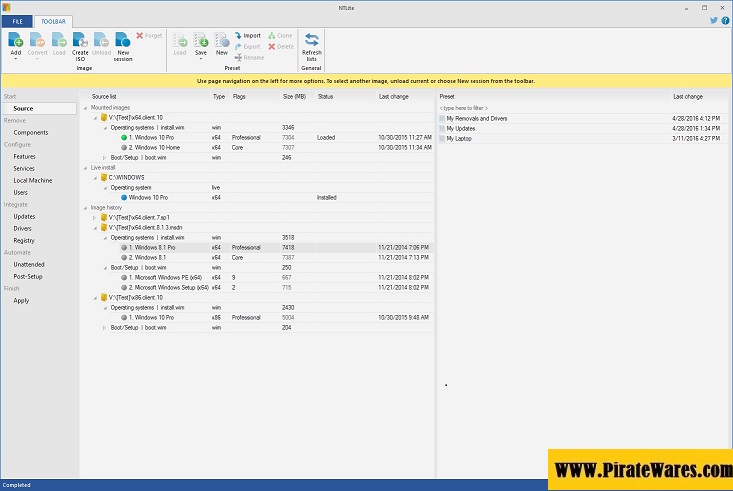Open the Twitter icon in title bar
Image resolution: width=733 pixels, height=491 pixels.
(x=714, y=19)
